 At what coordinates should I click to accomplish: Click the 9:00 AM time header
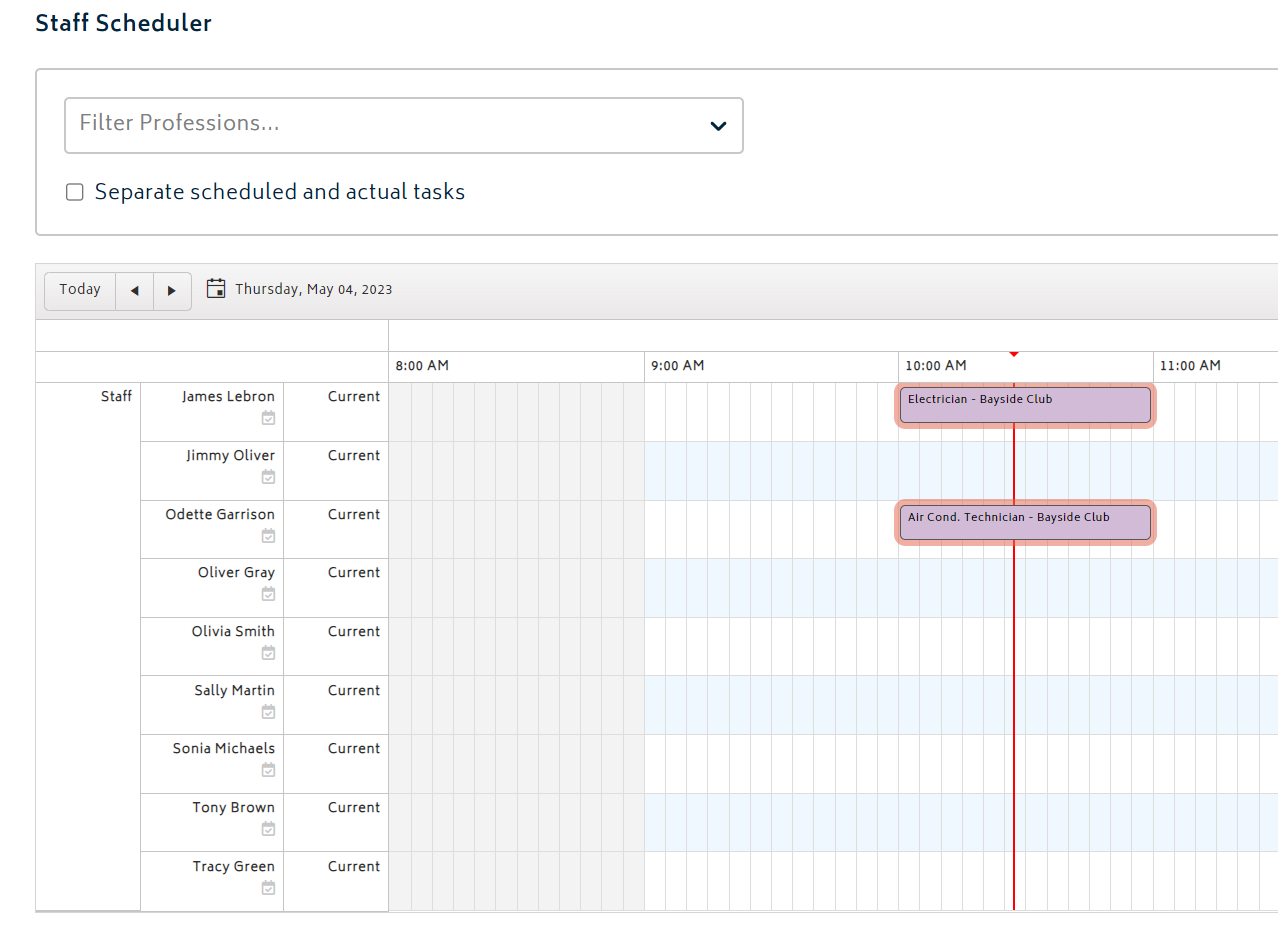[x=678, y=366]
